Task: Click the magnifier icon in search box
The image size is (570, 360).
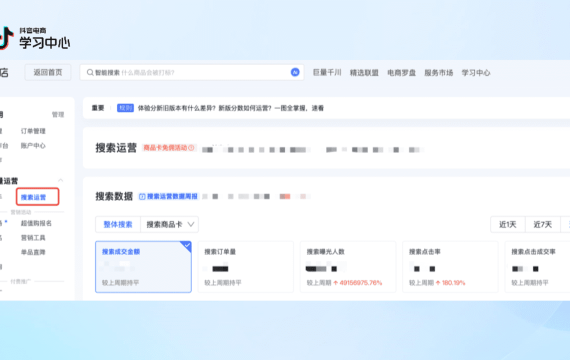Action: pyautogui.click(x=90, y=72)
